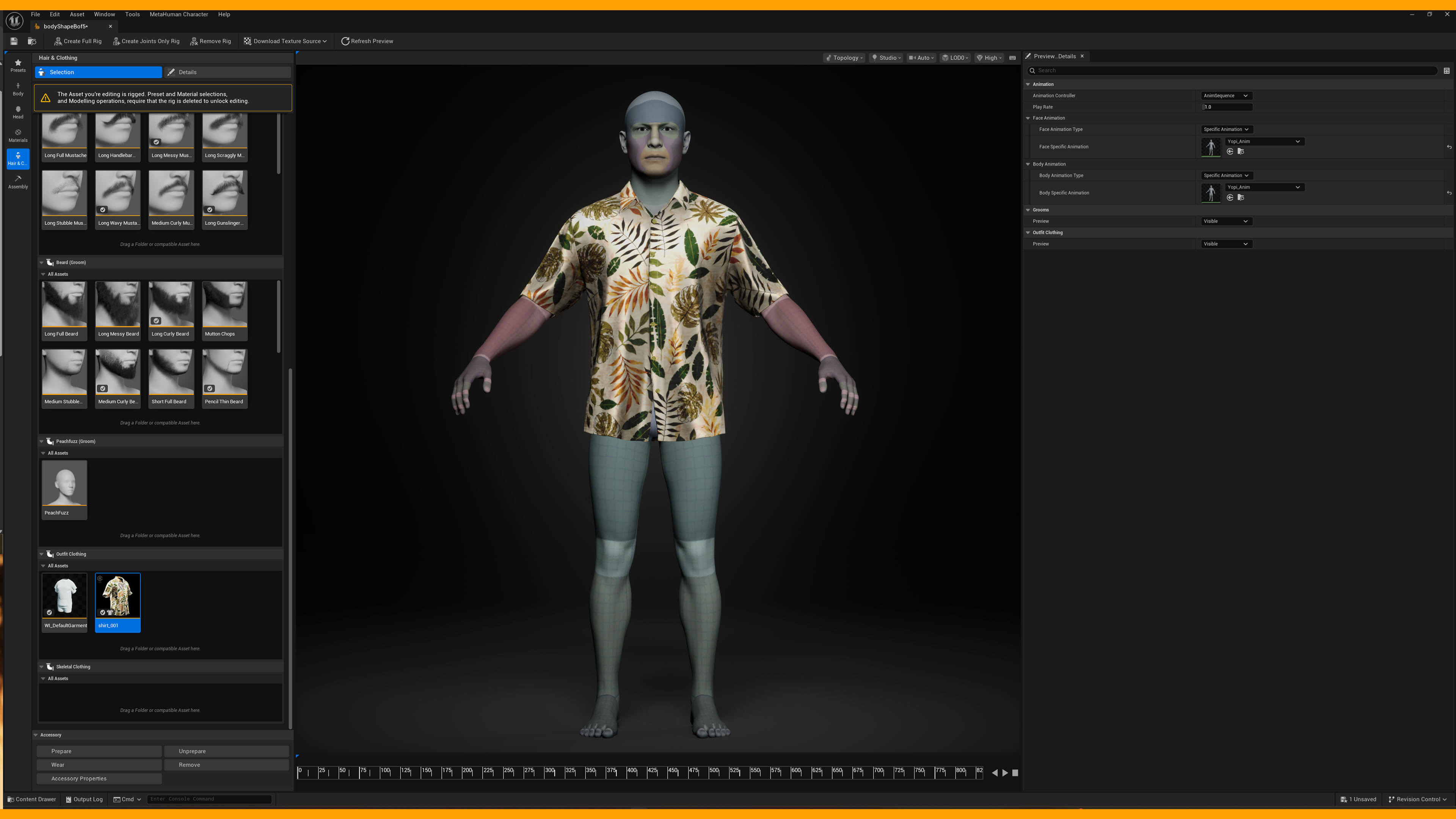Open the Presets sidebar panel
Viewport: 1456px width, 819px height.
pos(18,66)
